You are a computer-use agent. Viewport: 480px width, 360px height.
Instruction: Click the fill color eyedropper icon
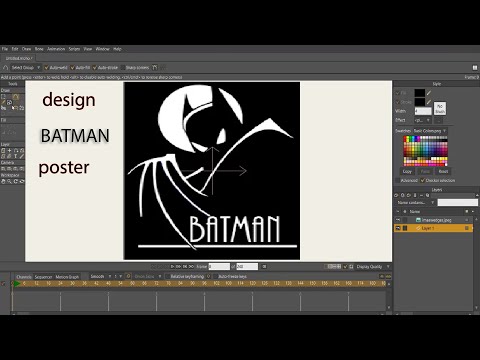(x=429, y=93)
